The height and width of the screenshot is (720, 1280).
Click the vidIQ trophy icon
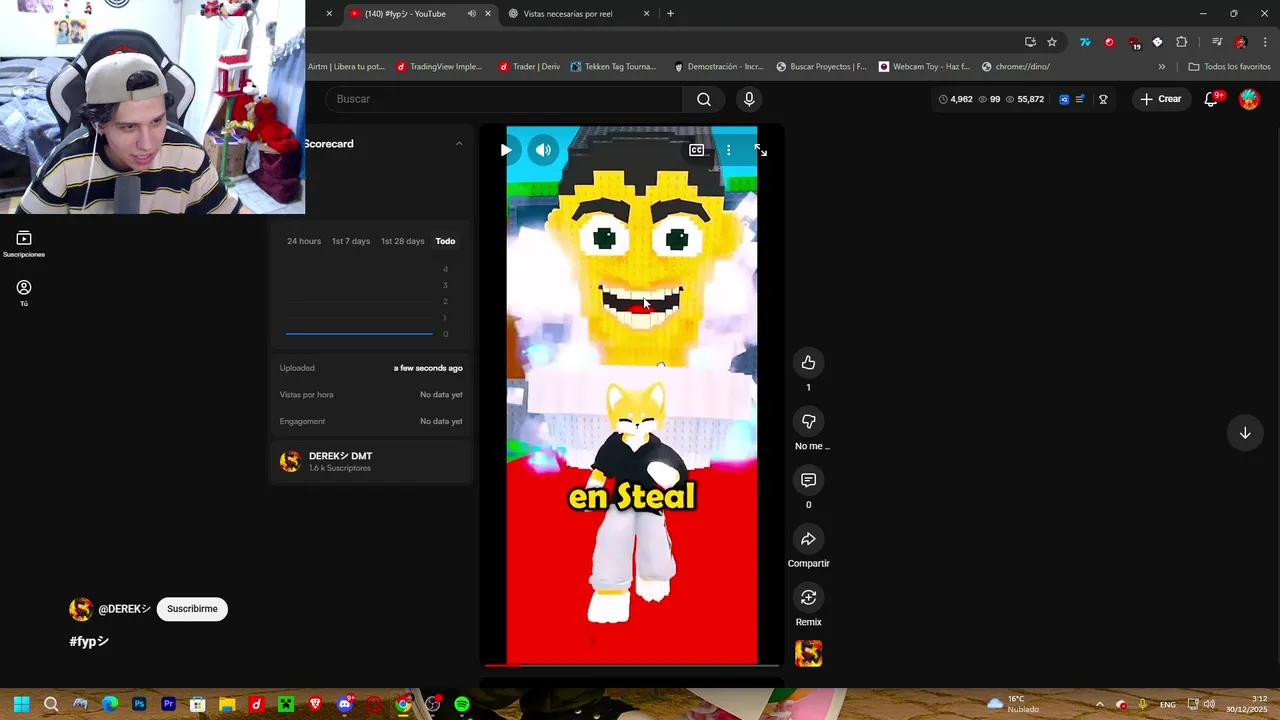1103,99
